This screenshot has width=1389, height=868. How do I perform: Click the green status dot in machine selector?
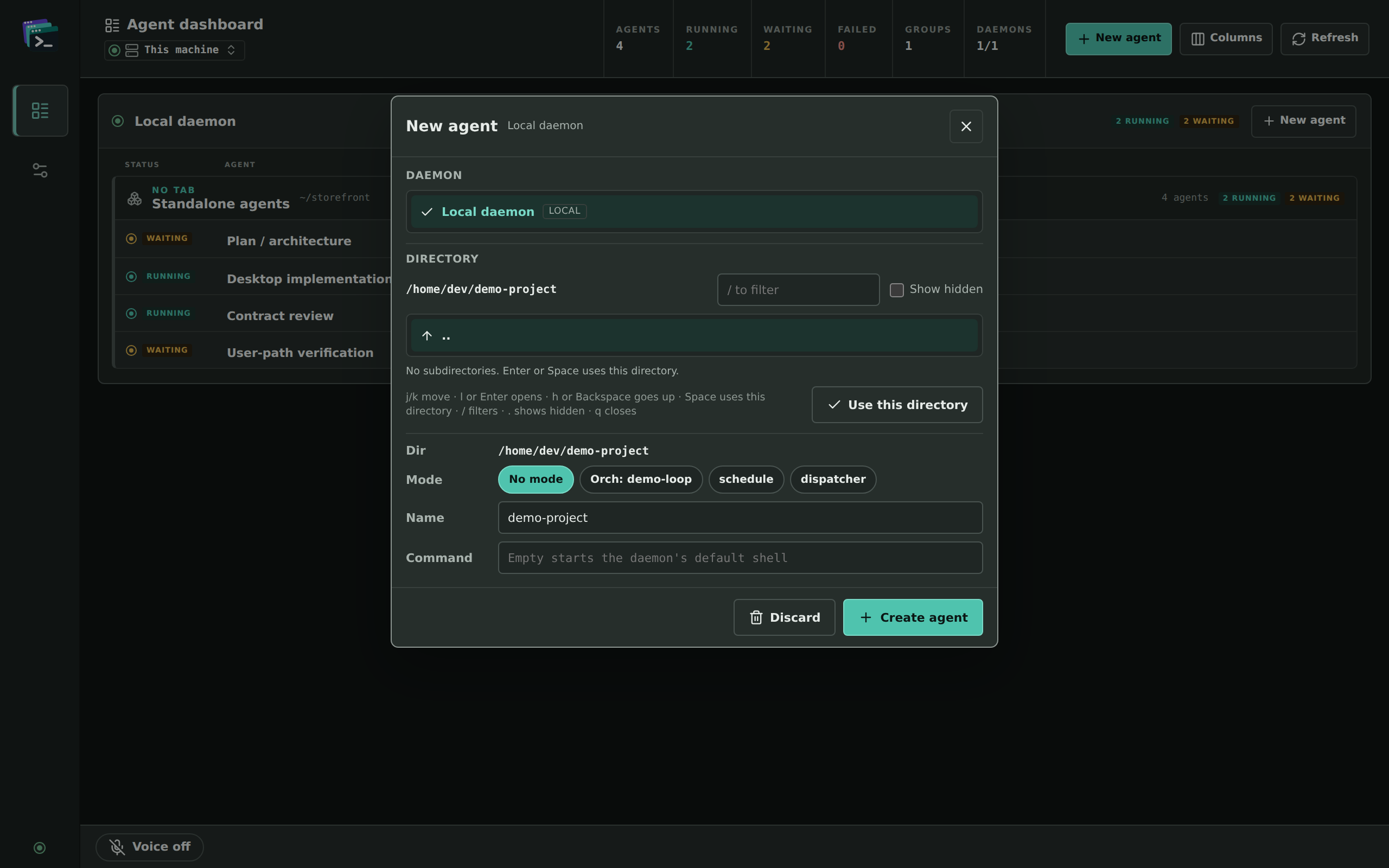coord(114,50)
